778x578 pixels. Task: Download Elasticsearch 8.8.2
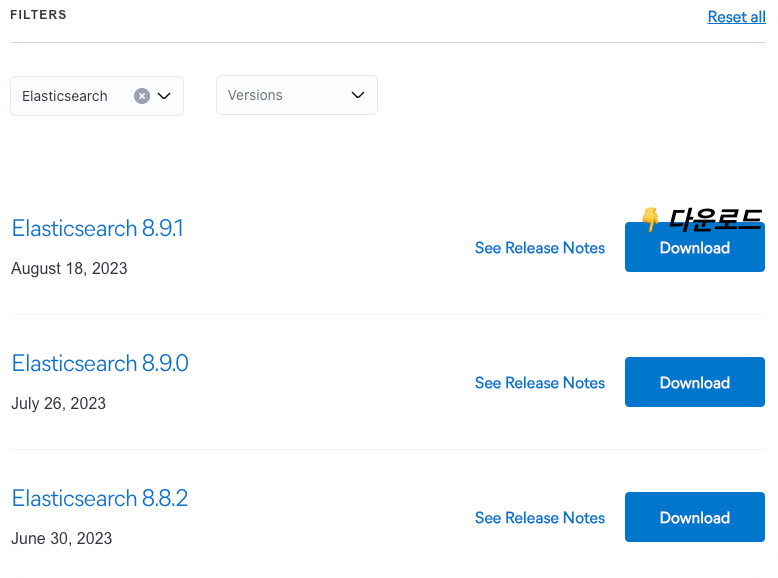pyautogui.click(x=695, y=517)
